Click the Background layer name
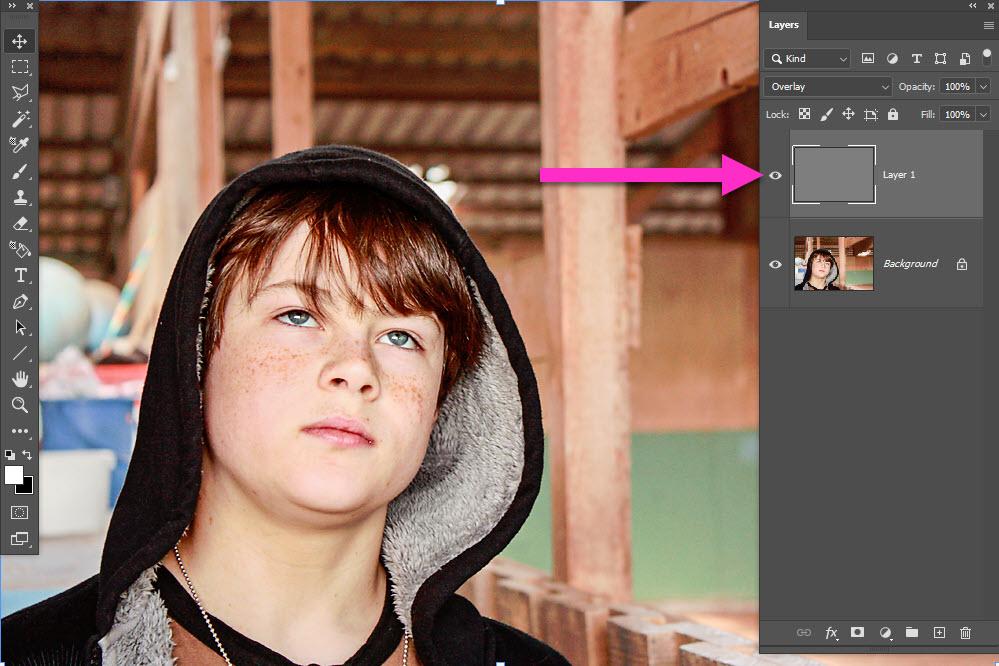 coord(910,264)
